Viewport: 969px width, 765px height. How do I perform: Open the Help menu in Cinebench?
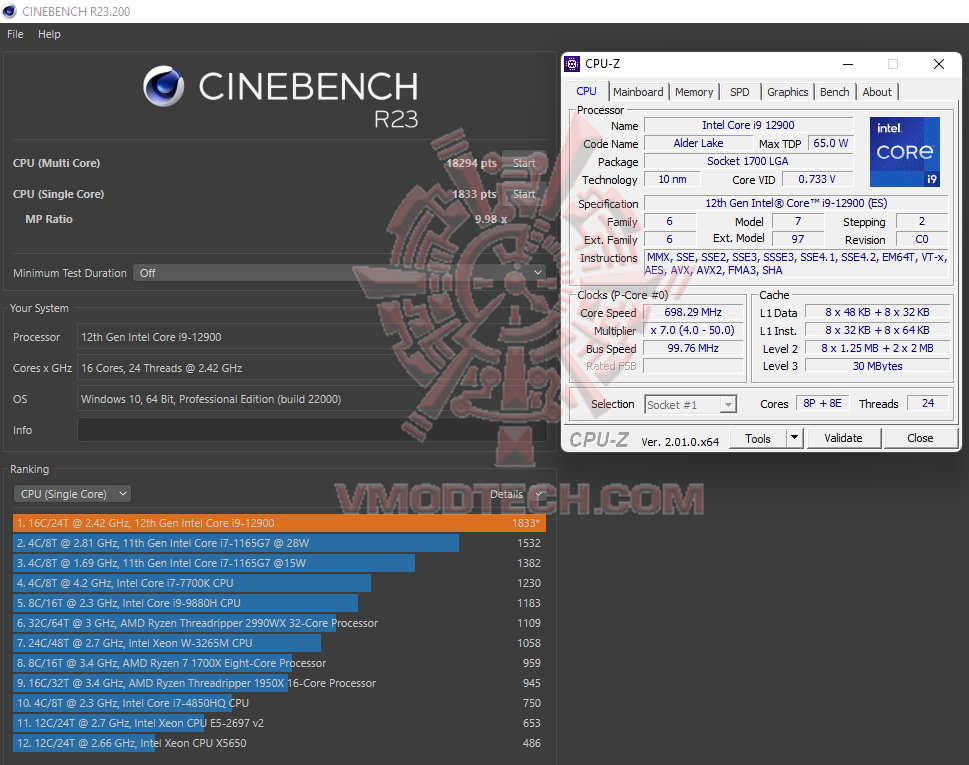49,34
